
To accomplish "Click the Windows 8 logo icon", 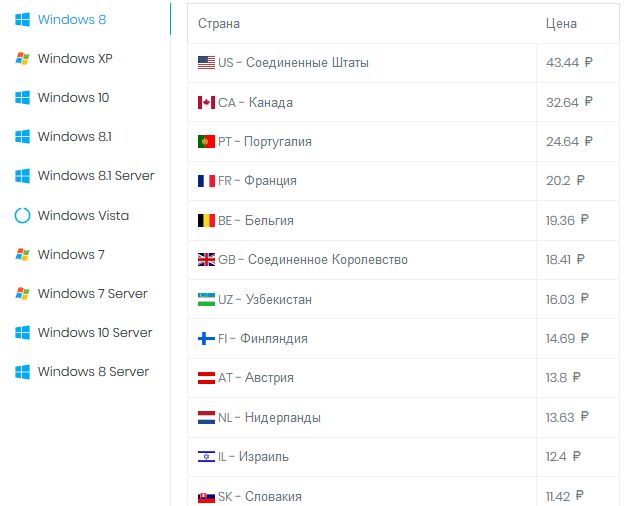I will tap(22, 19).
